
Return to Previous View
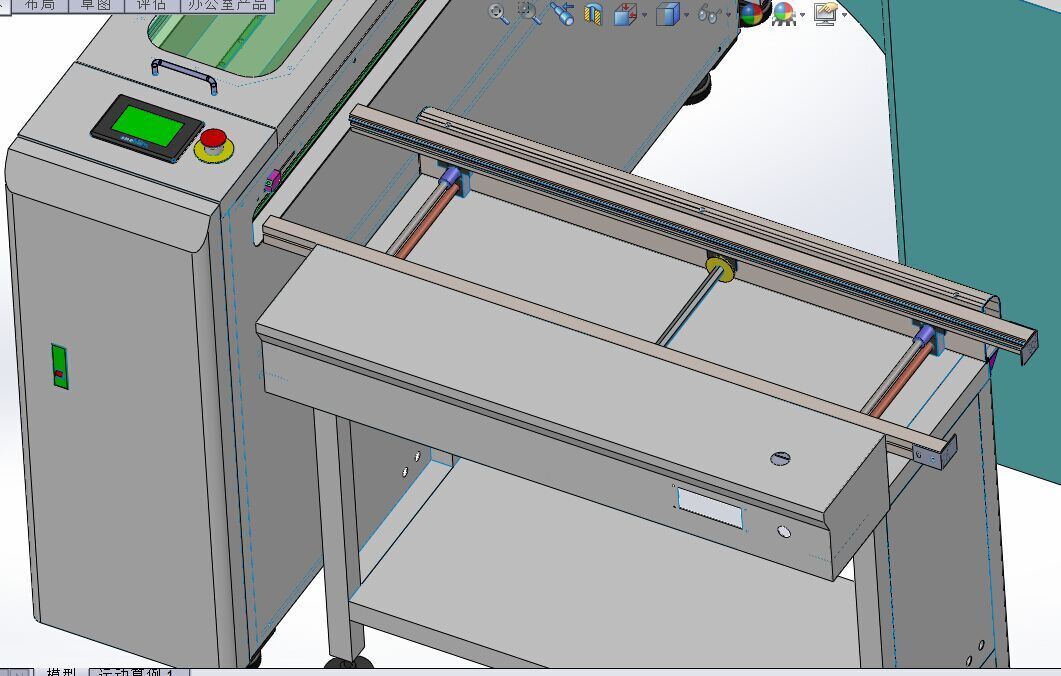[x=562, y=13]
